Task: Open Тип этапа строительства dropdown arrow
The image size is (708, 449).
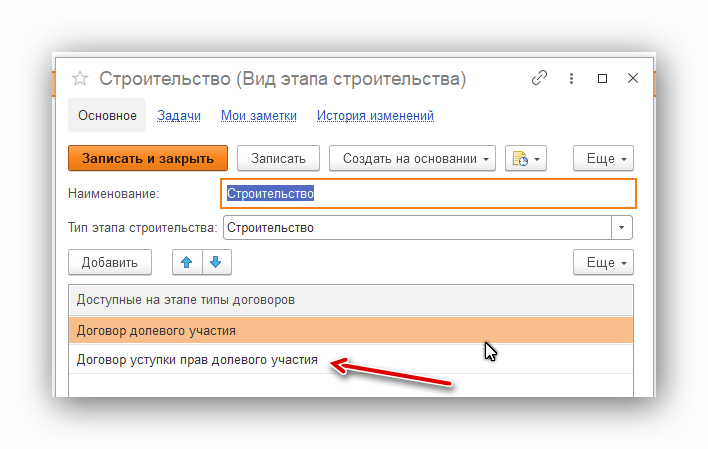Action: [x=622, y=228]
